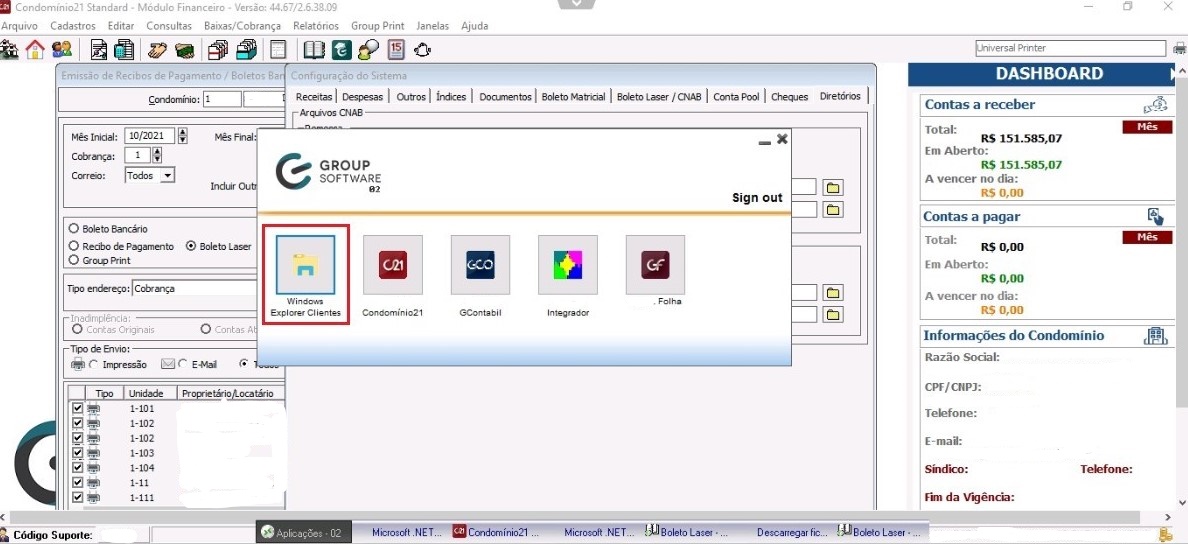
Task: Choose E-Mail as Tipo de Envio
Action: click(x=183, y=364)
